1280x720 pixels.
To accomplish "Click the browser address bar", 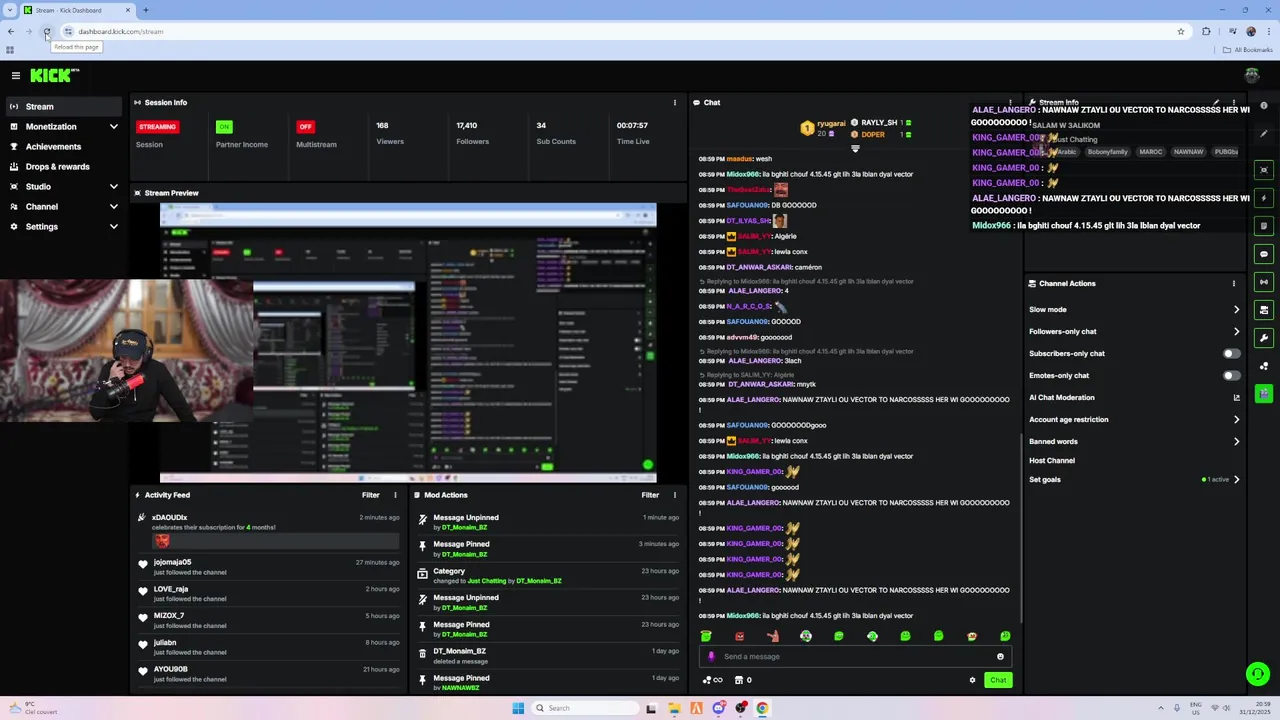I will coord(620,32).
